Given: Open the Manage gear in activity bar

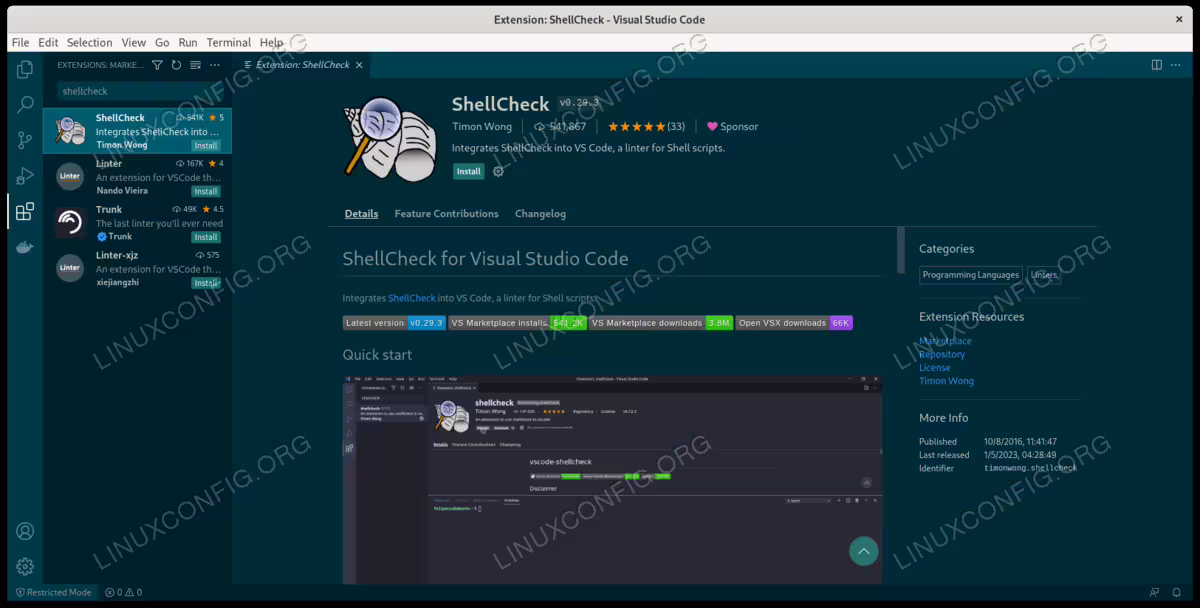Looking at the screenshot, I should pyautogui.click(x=25, y=567).
